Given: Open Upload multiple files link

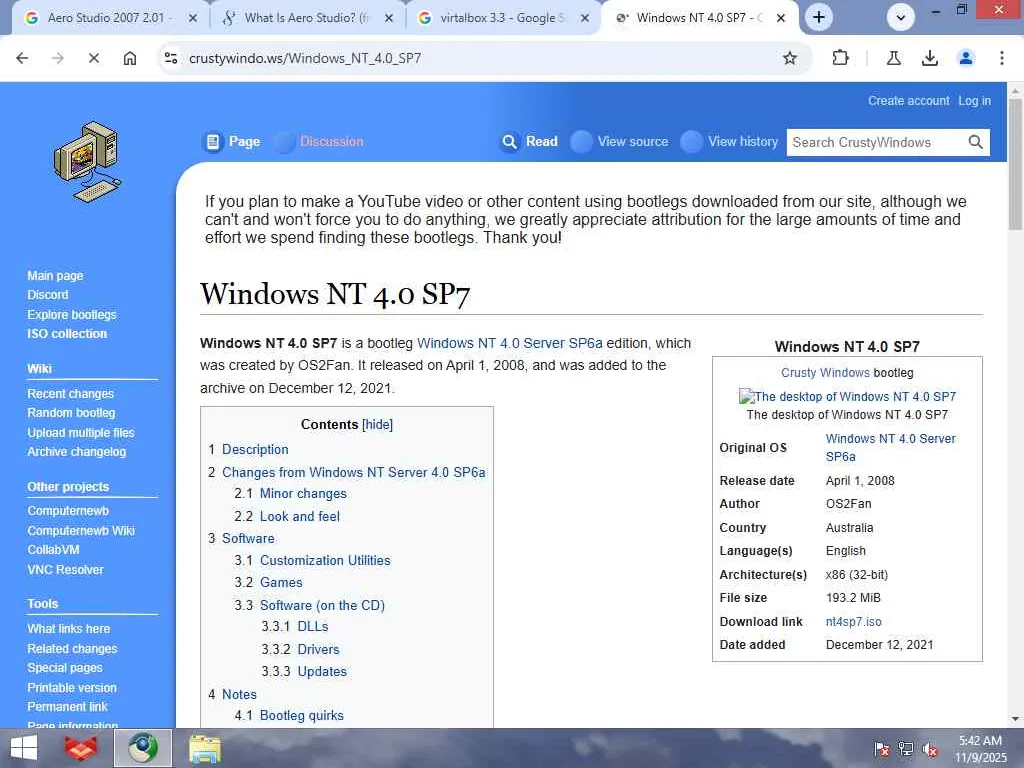Looking at the screenshot, I should pos(81,432).
